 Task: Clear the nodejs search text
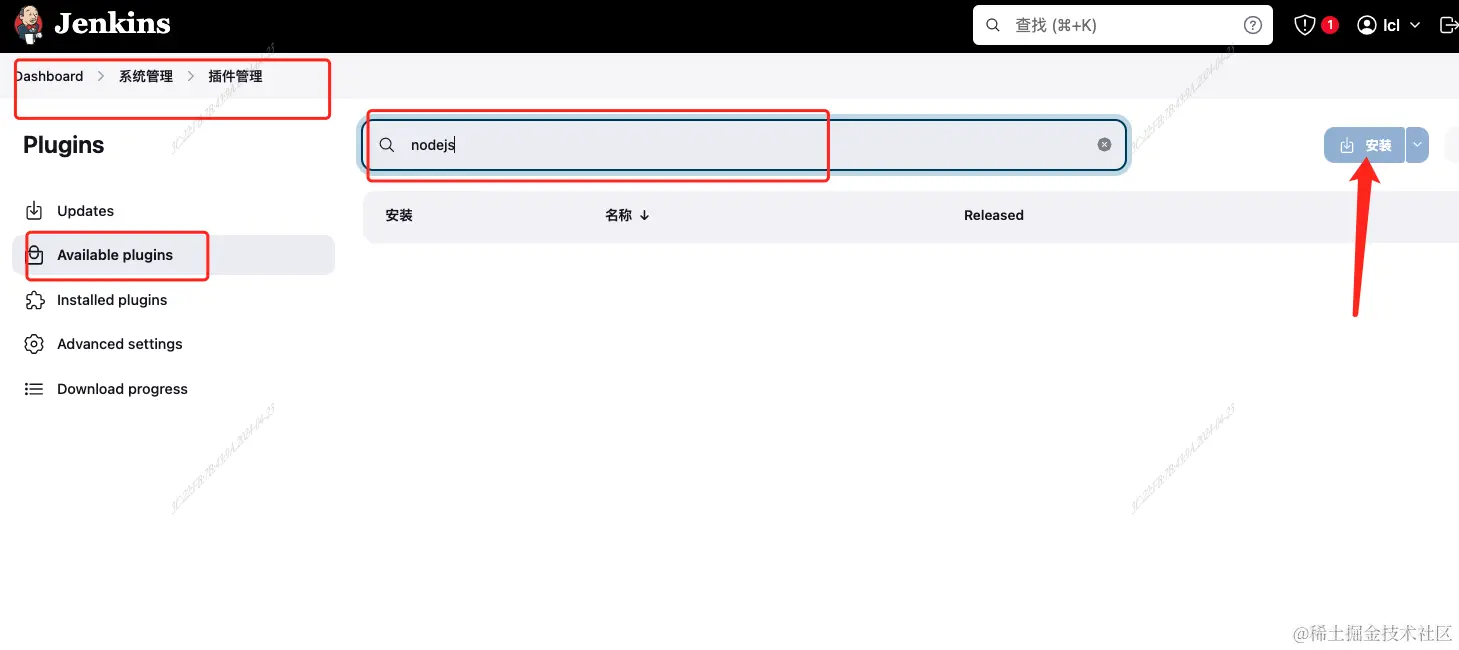tap(1104, 145)
